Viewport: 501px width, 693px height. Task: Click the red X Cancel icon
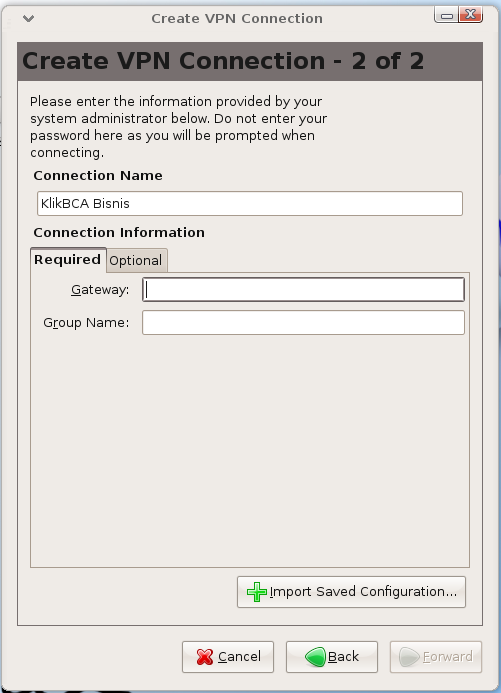(205, 657)
